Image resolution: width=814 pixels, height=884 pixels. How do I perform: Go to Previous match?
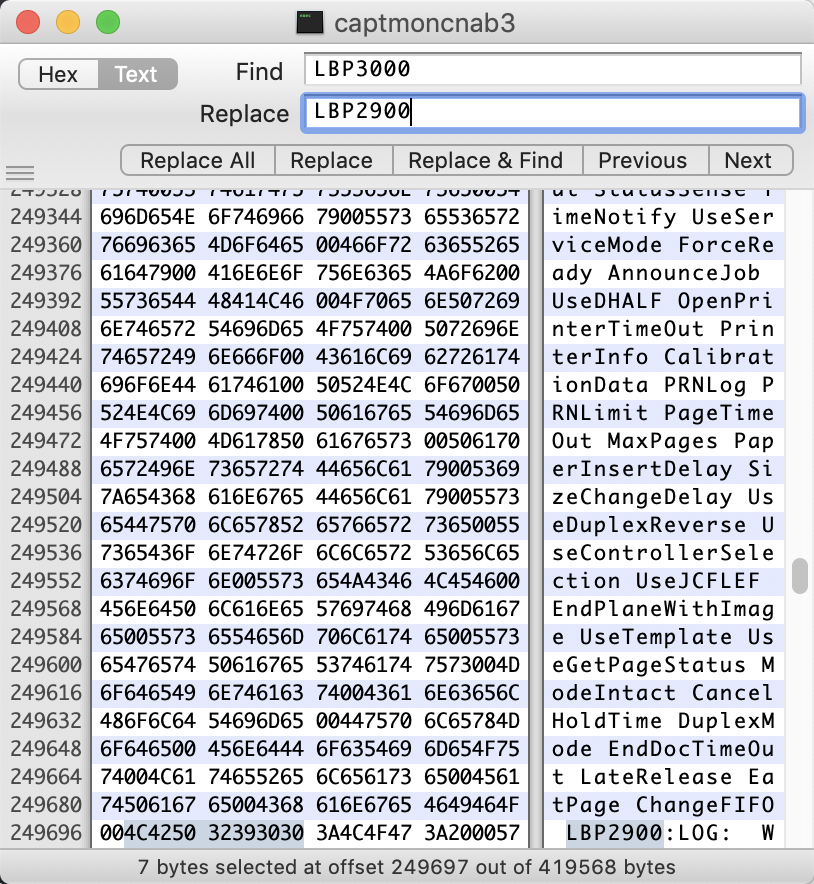(x=643, y=161)
